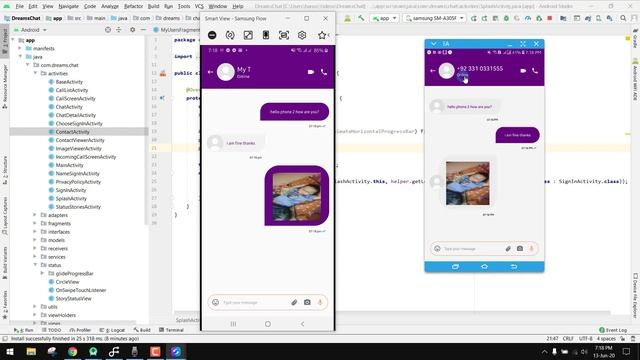Open emoji picker in Smart View message bar
This screenshot has height=360, width=640.
click(216, 302)
